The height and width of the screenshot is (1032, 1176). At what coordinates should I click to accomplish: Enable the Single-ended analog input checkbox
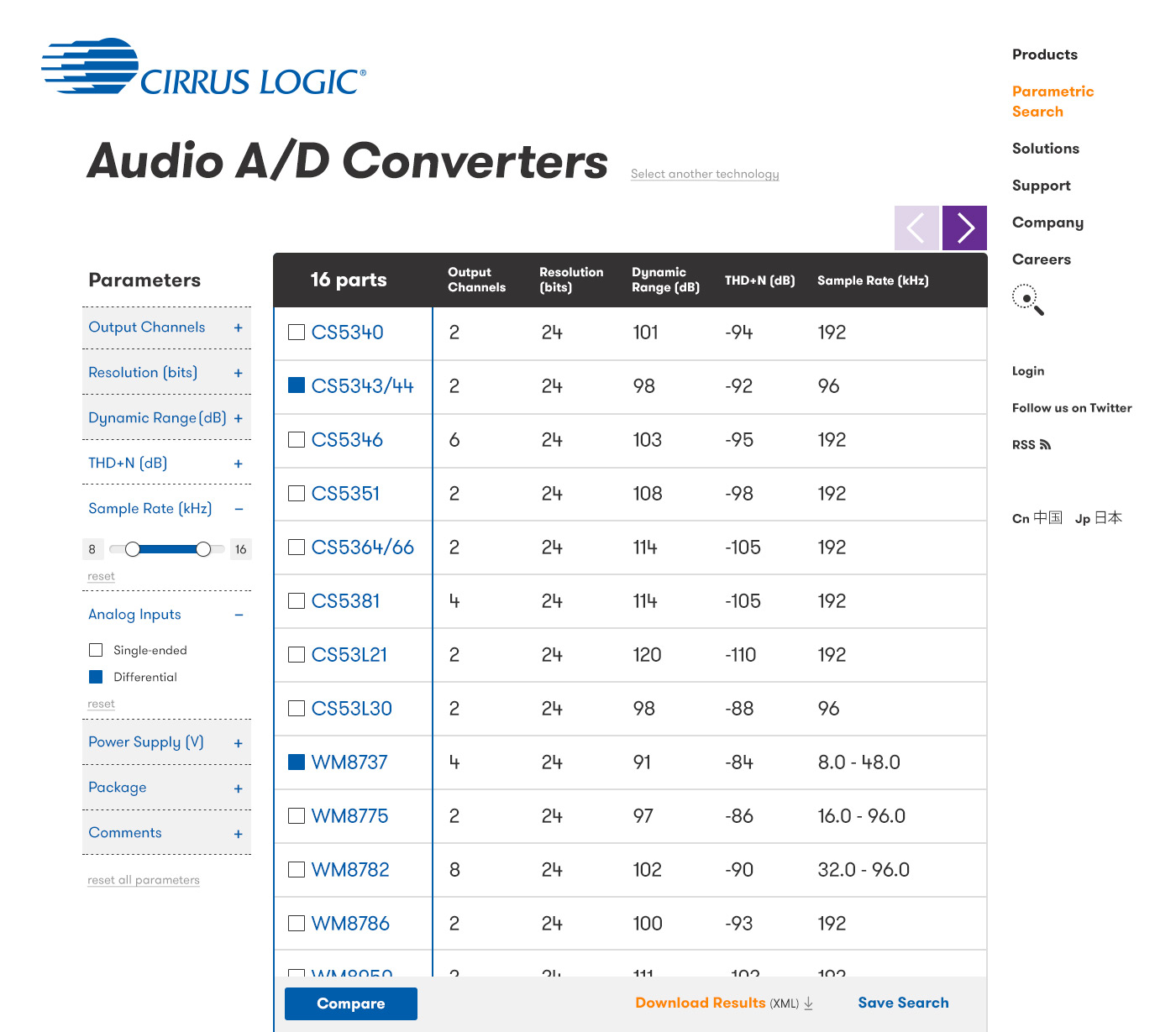pyautogui.click(x=96, y=650)
